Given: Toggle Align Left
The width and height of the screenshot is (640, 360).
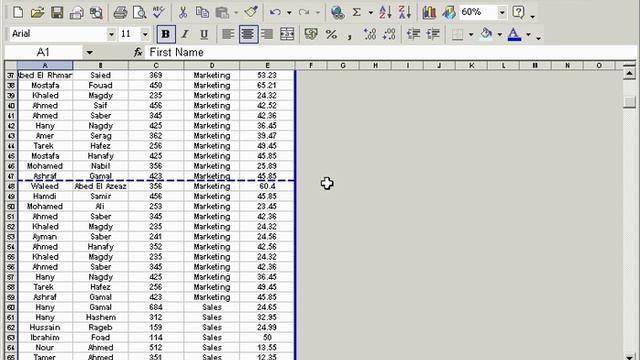Looking at the screenshot, I should (x=228, y=34).
